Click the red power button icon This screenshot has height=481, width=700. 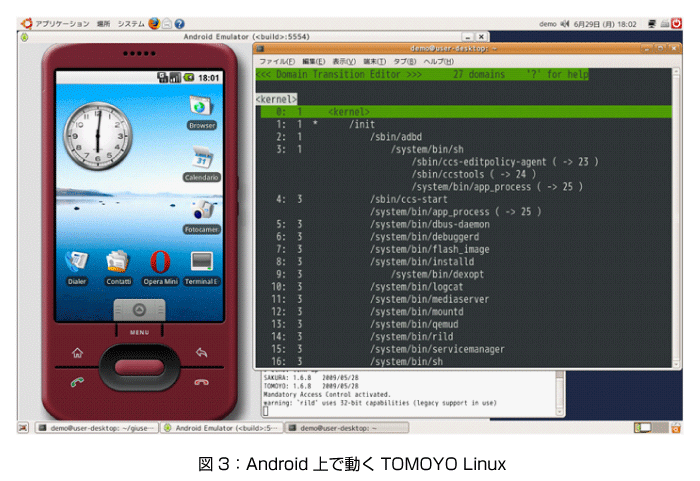[677, 23]
